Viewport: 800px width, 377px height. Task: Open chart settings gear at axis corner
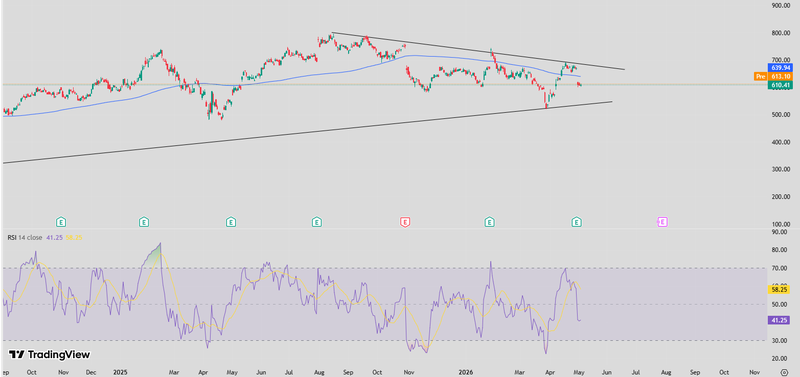click(x=785, y=372)
